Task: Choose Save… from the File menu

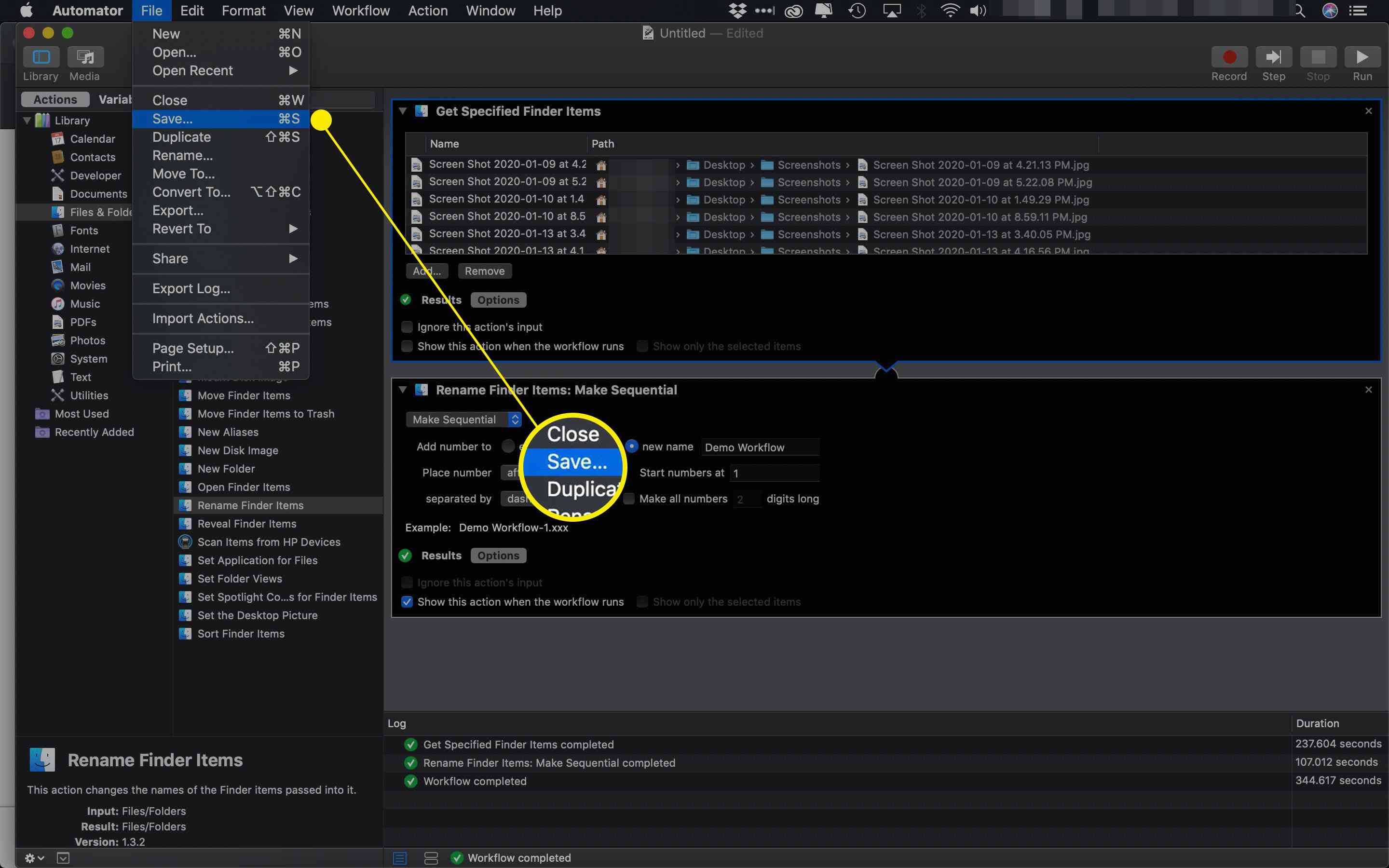Action: [x=220, y=119]
